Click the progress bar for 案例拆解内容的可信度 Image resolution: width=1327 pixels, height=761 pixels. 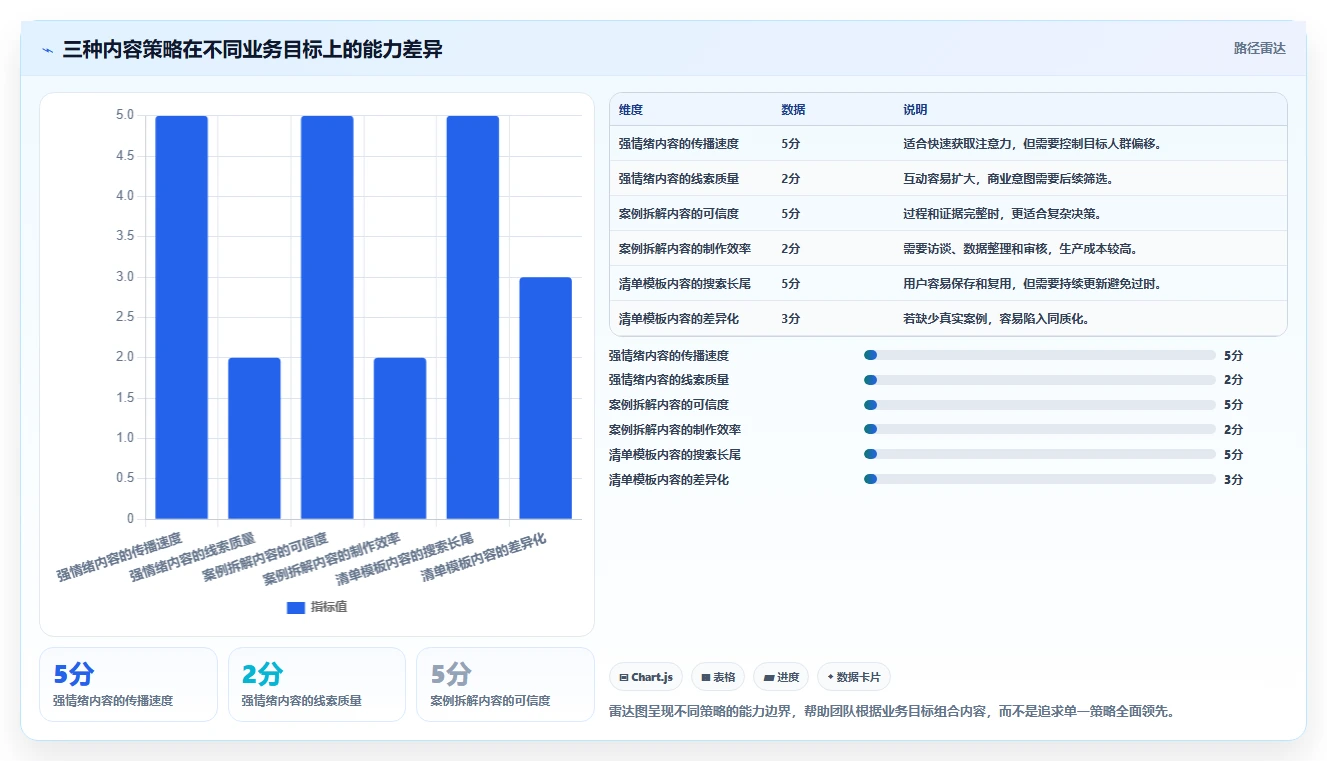point(1040,405)
